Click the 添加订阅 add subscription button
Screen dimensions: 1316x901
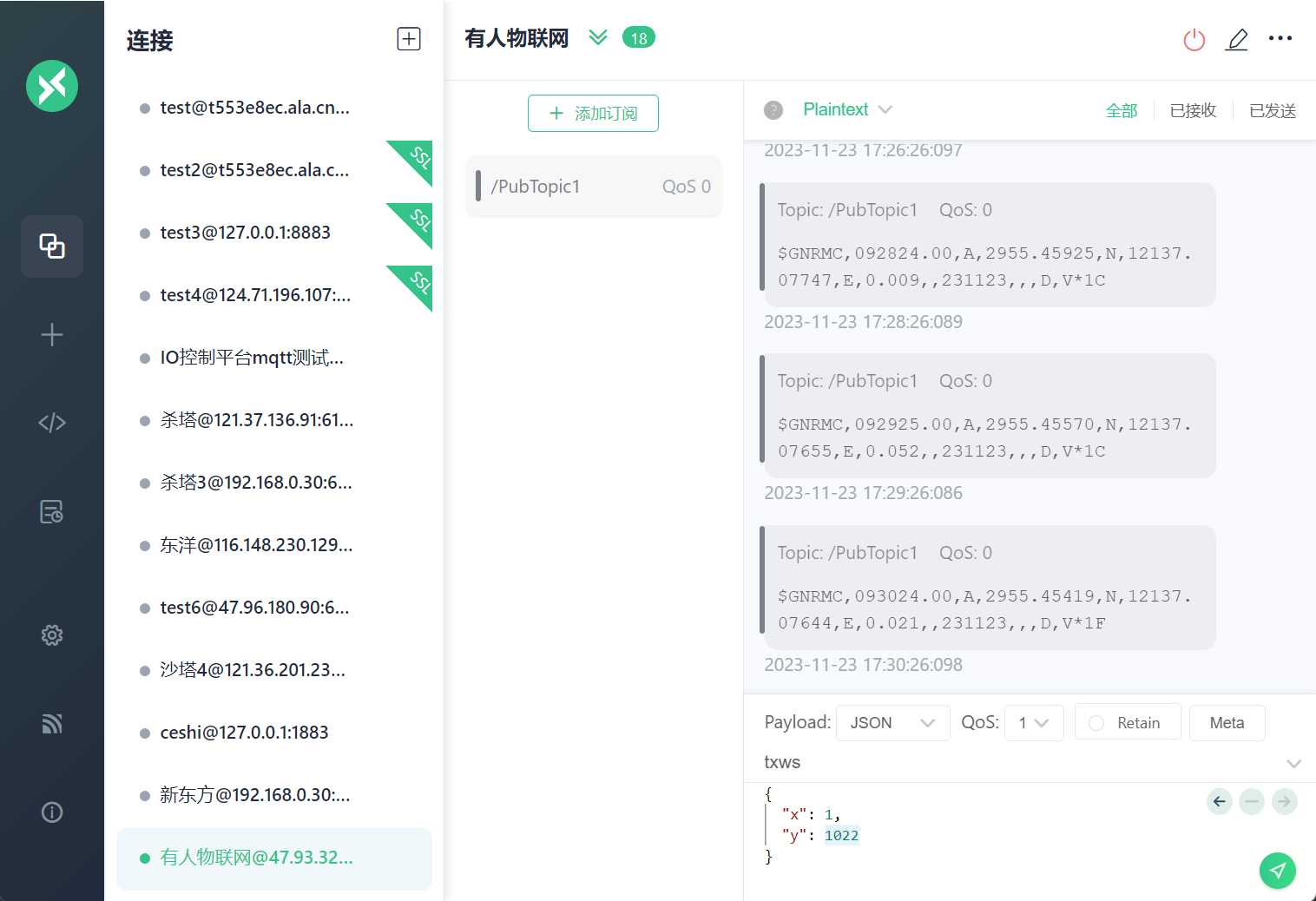593,114
